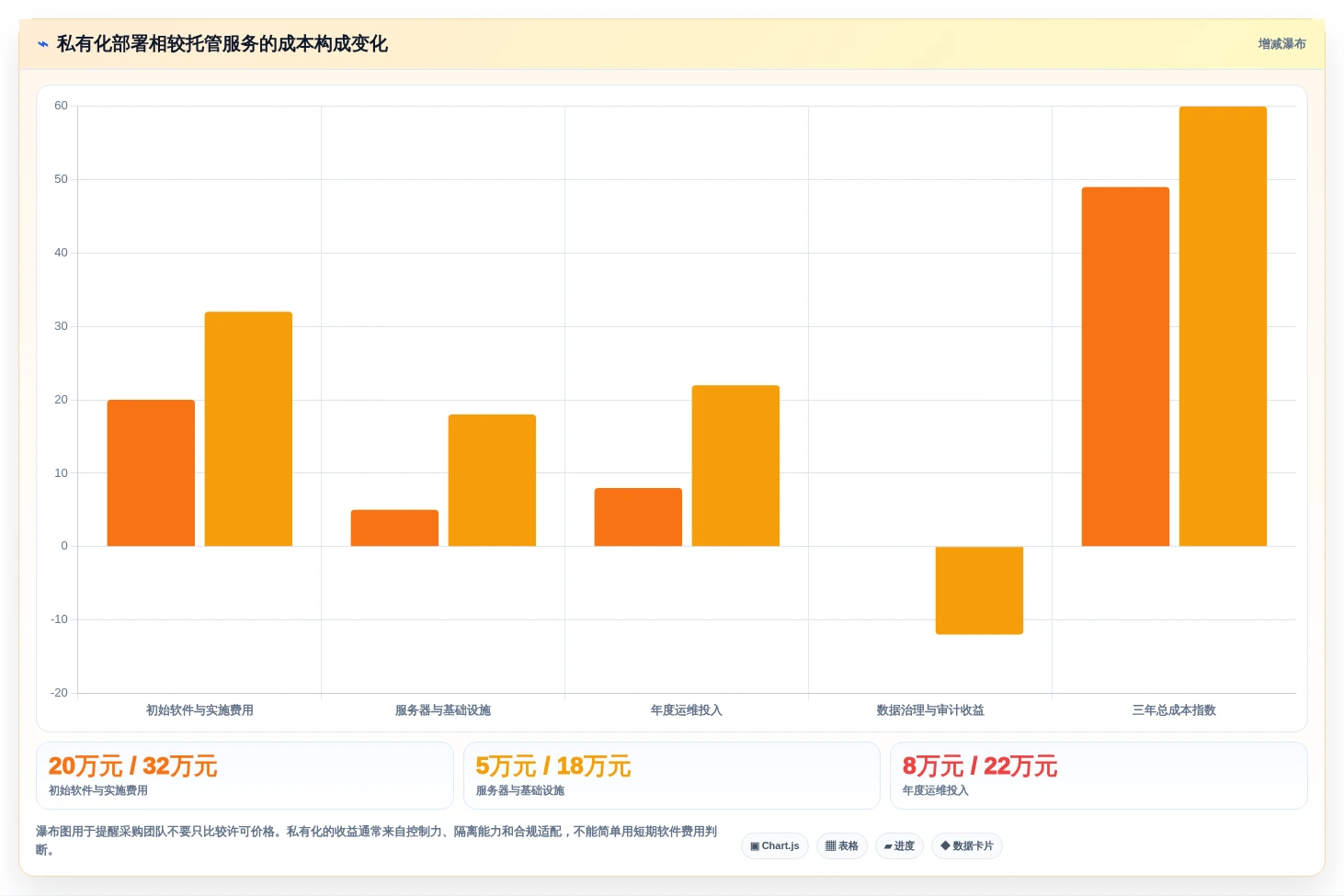Click the light orange bar for 初始软件与实施费用
The height and width of the screenshot is (896, 1344).
click(x=248, y=429)
